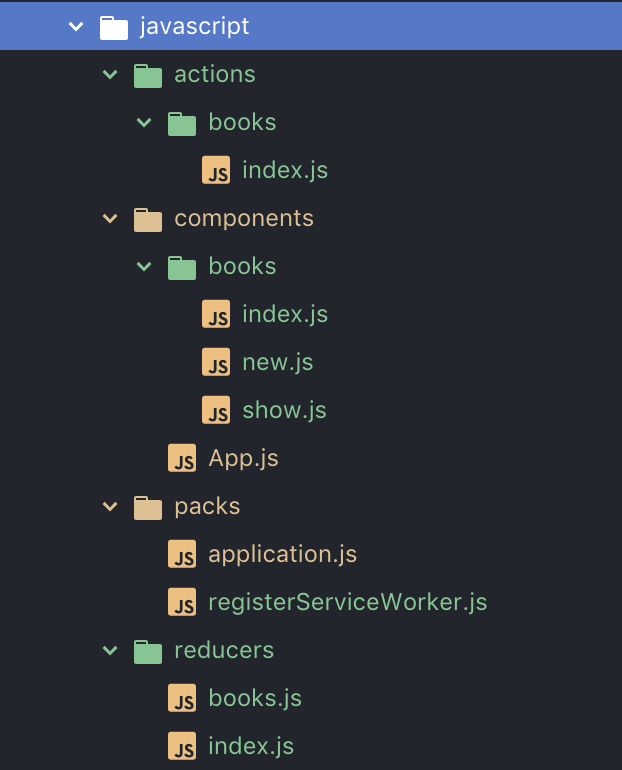Viewport: 622px width, 770px height.
Task: Click the javascript root folder icon
Action: pos(114,26)
